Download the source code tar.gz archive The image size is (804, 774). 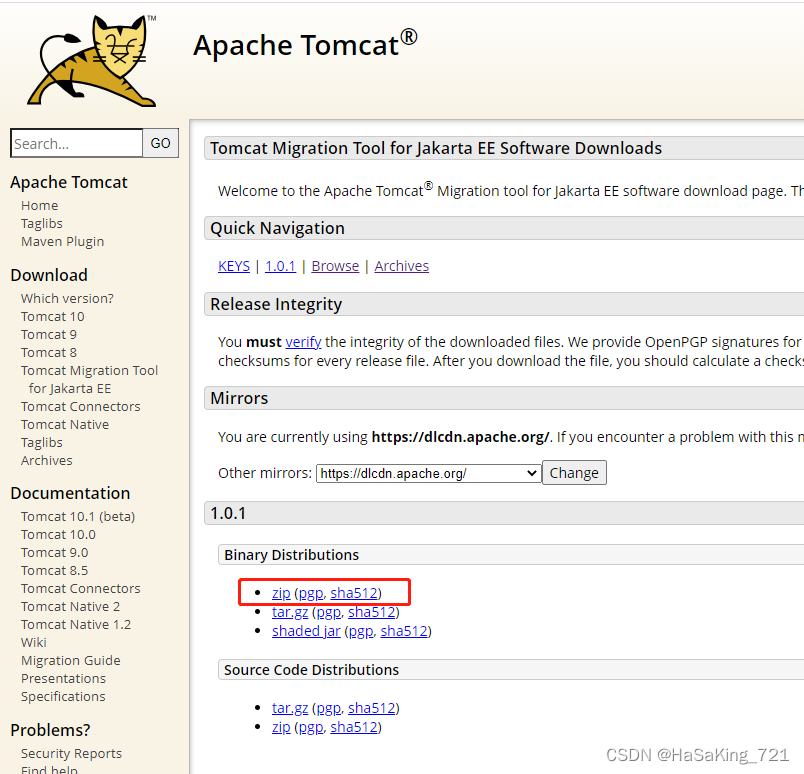[x=290, y=707]
